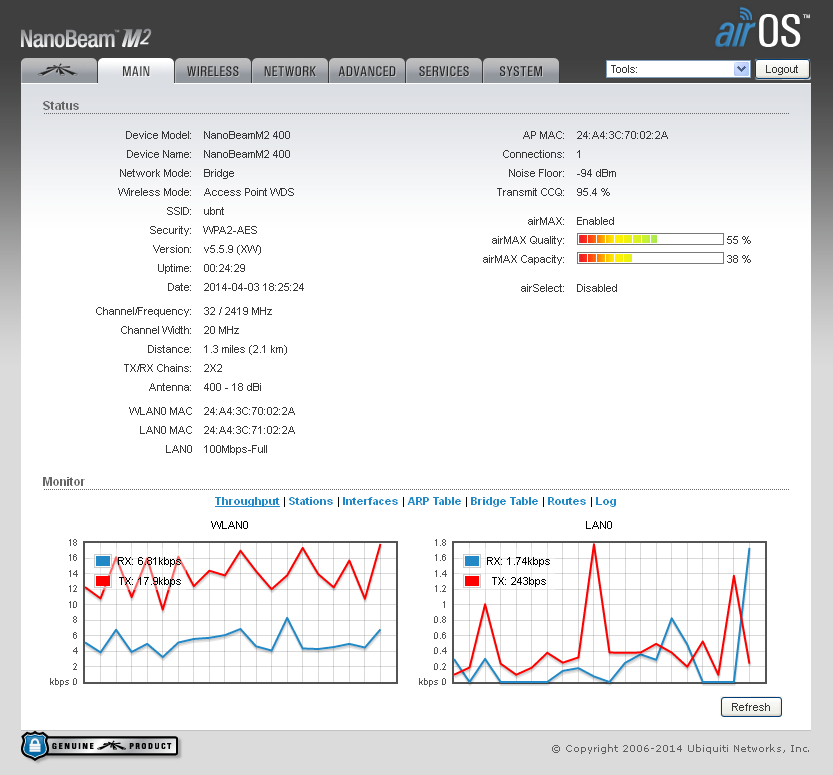Screen dimensions: 833x775
Task: Click the Refresh button
Action: click(x=751, y=707)
